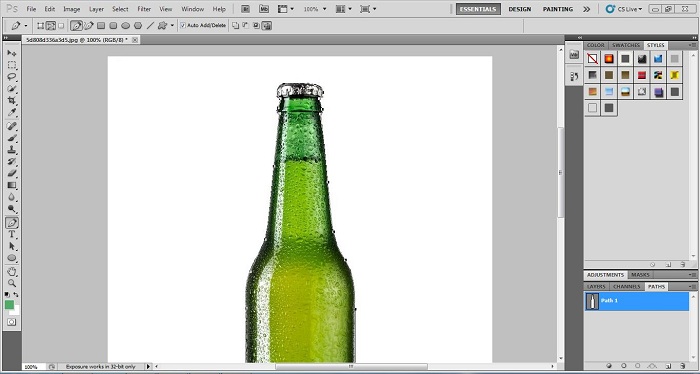Select the Crop tool
The height and width of the screenshot is (374, 700).
(12, 101)
